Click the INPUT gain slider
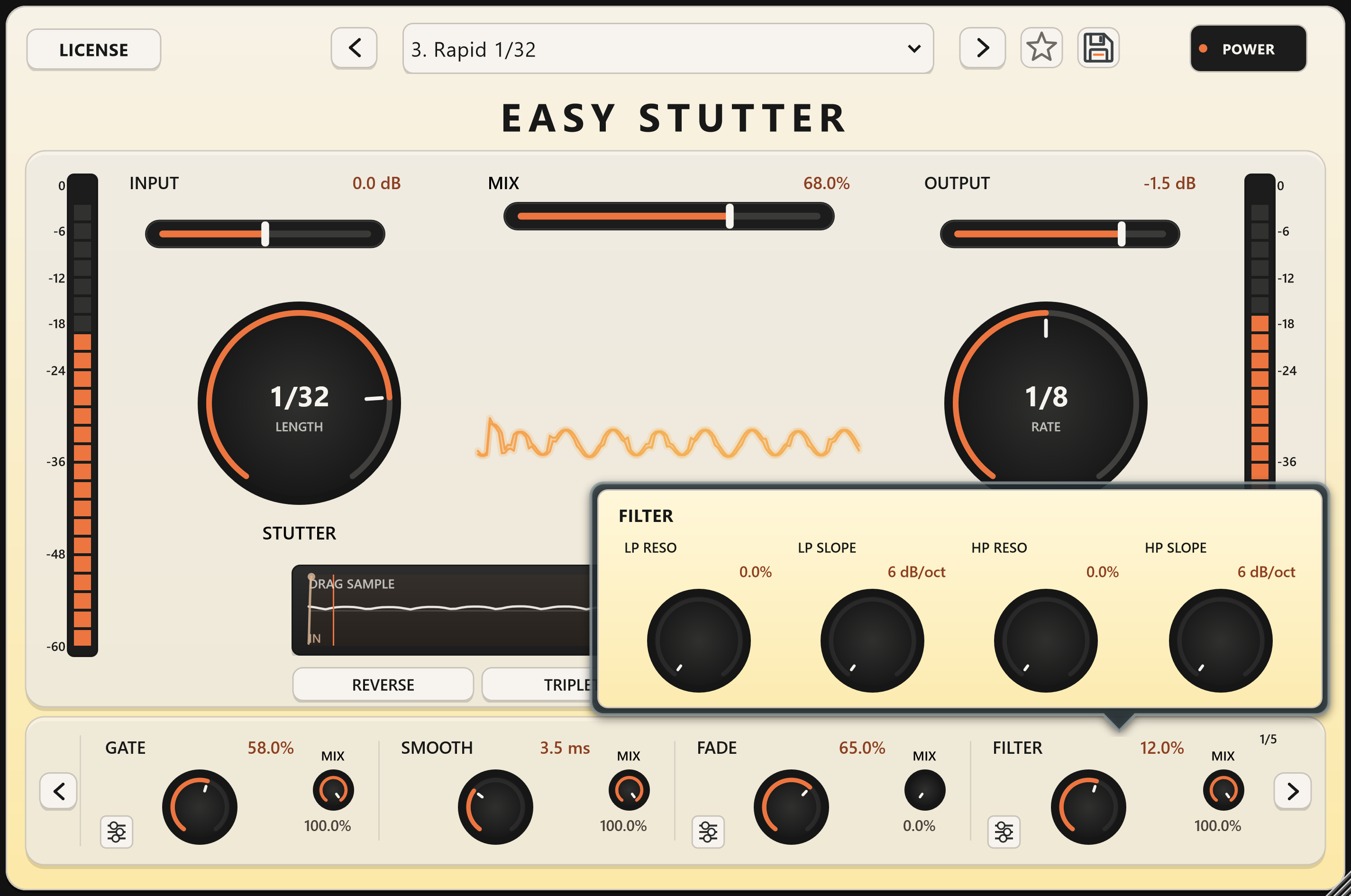 point(265,234)
